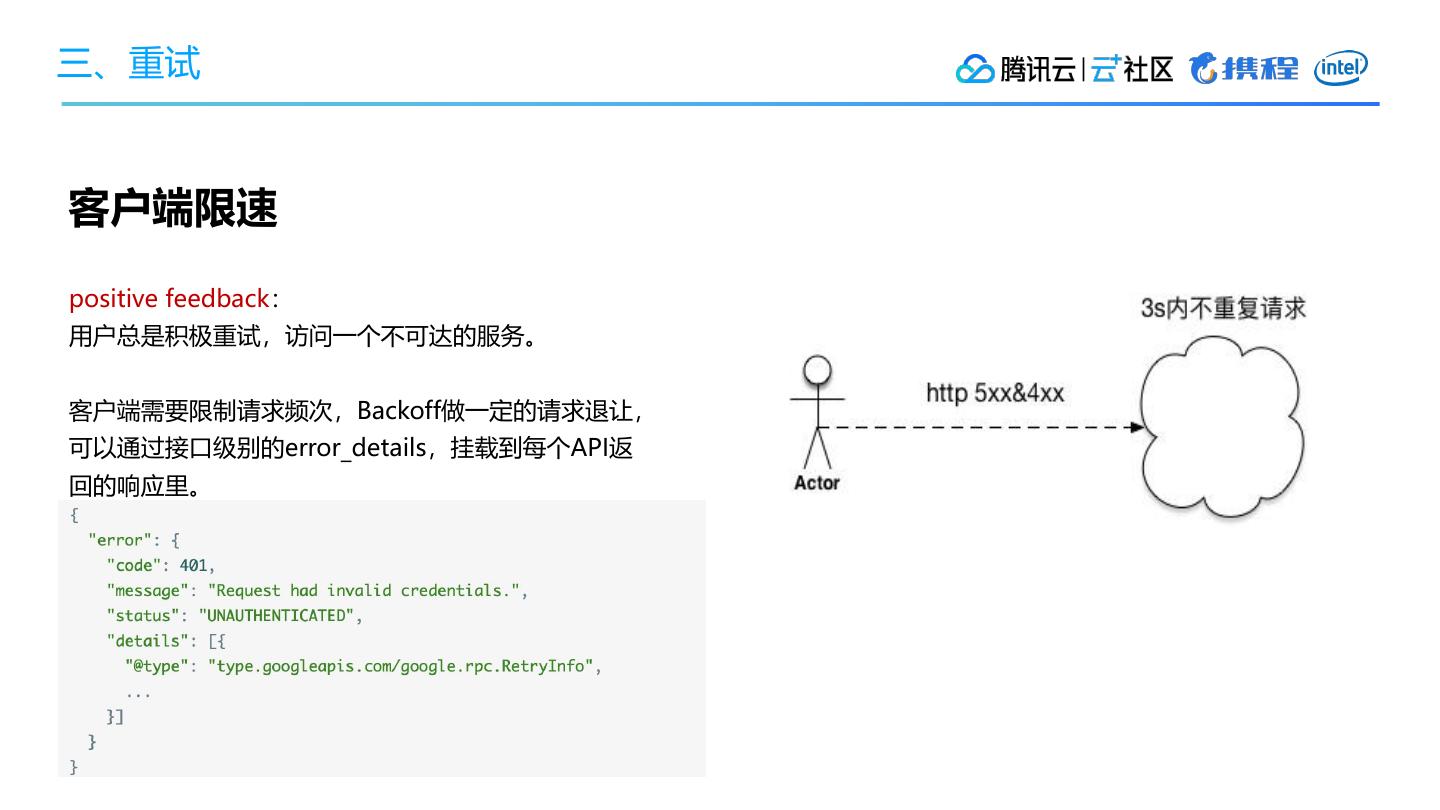Click the Intel logo
This screenshot has width=1440, height=810.
pos(1341,67)
